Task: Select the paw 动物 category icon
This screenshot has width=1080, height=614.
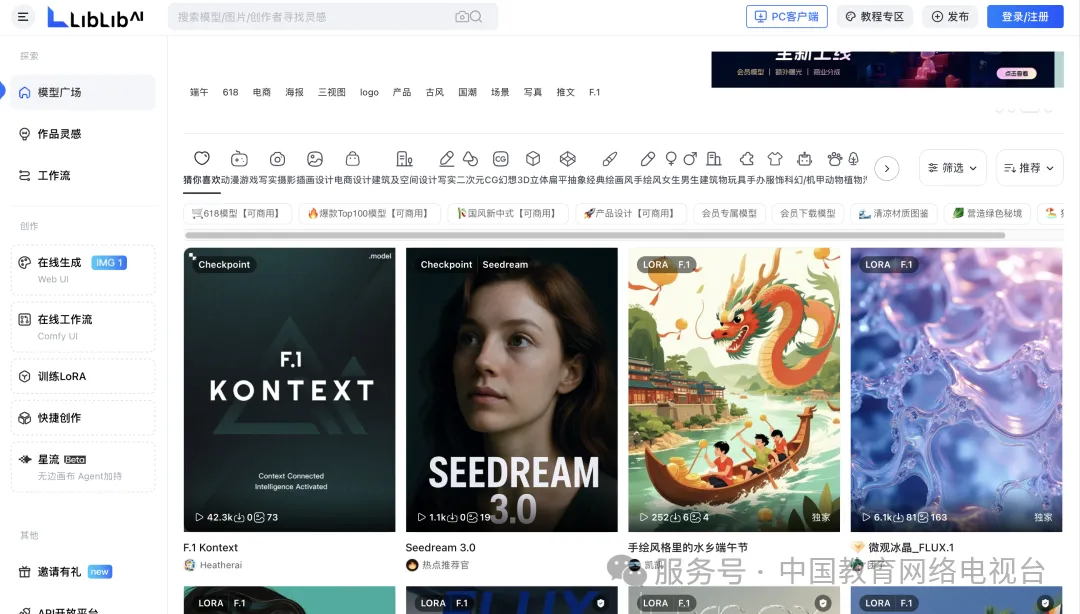Action: click(x=835, y=159)
